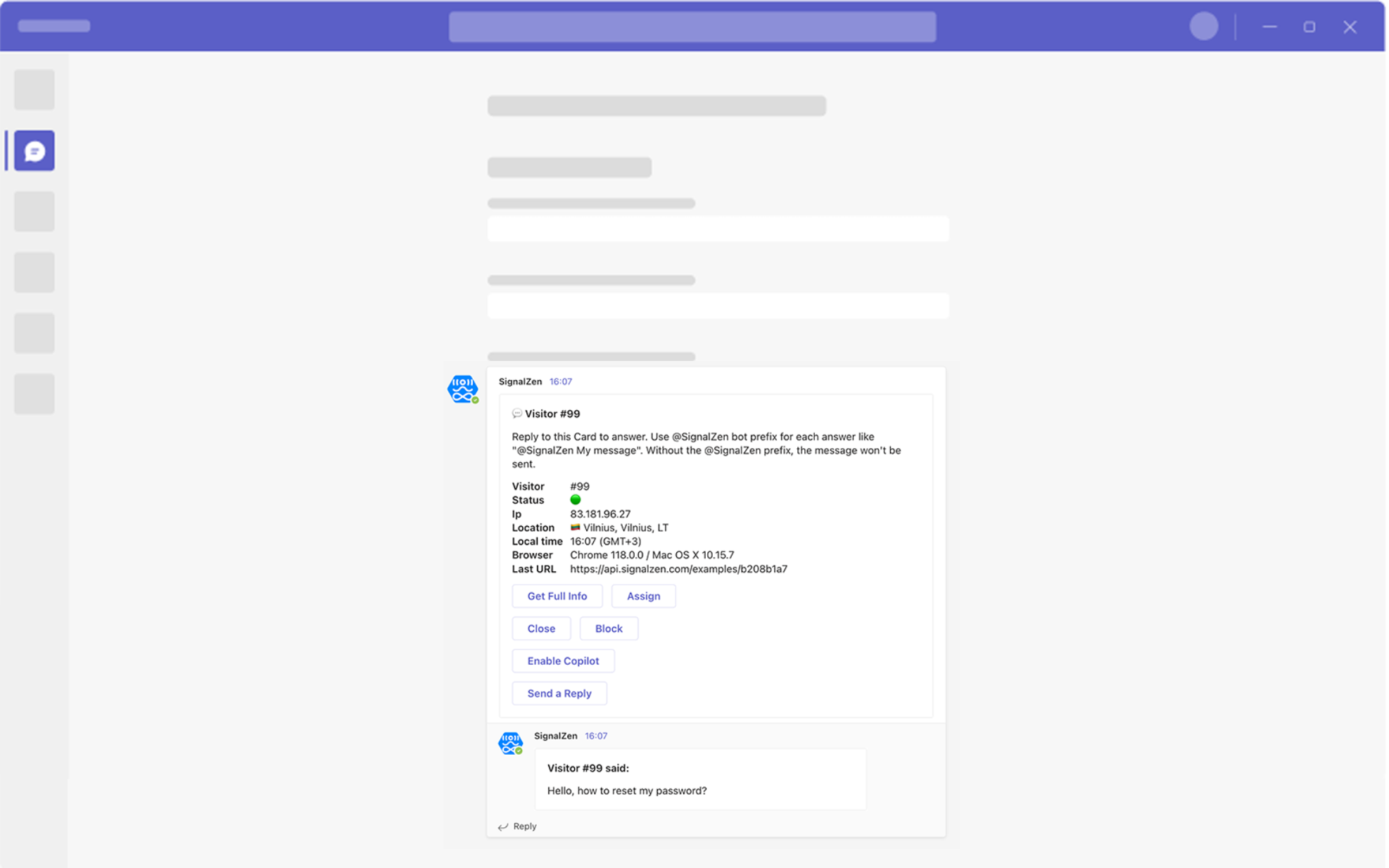Click the Browser value Chrome 118.0.0
1389x868 pixels.
point(652,555)
